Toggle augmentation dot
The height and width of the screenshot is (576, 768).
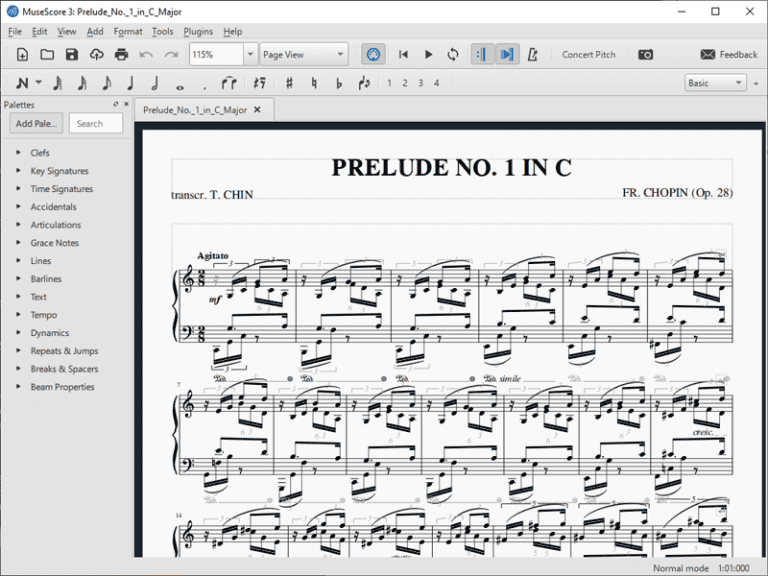(204, 87)
